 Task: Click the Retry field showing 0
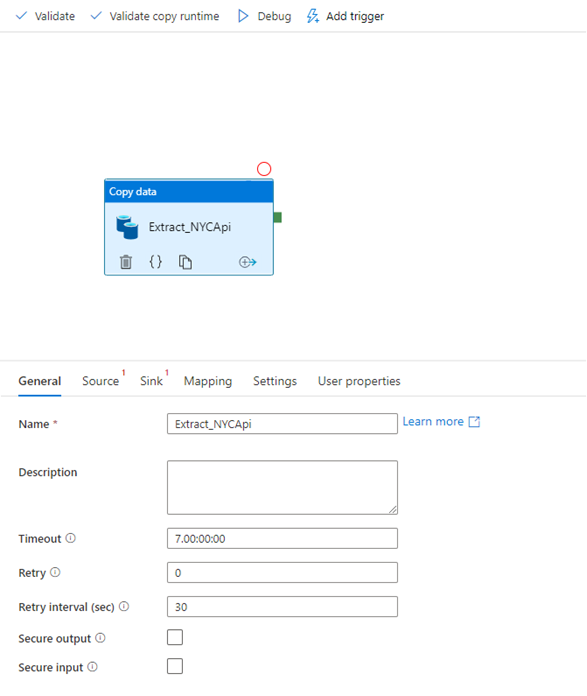282,573
